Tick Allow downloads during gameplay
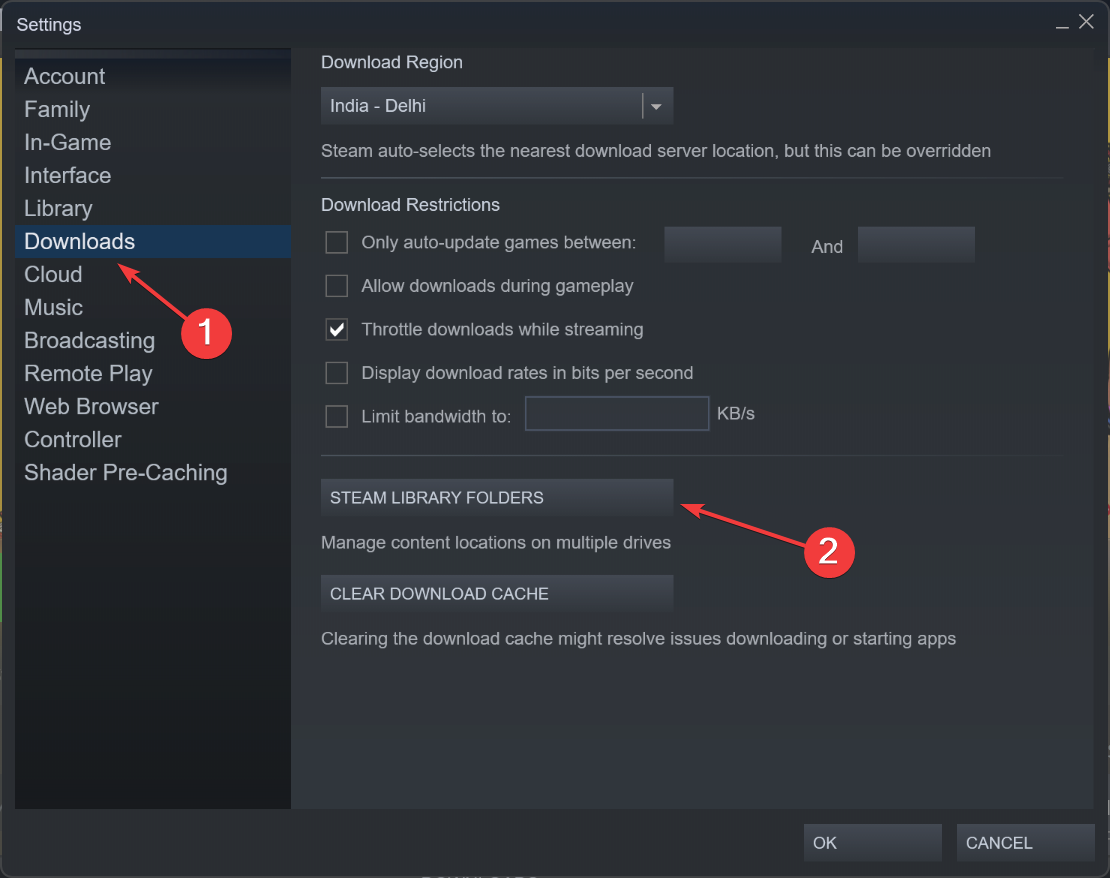1110x878 pixels. pyautogui.click(x=336, y=286)
